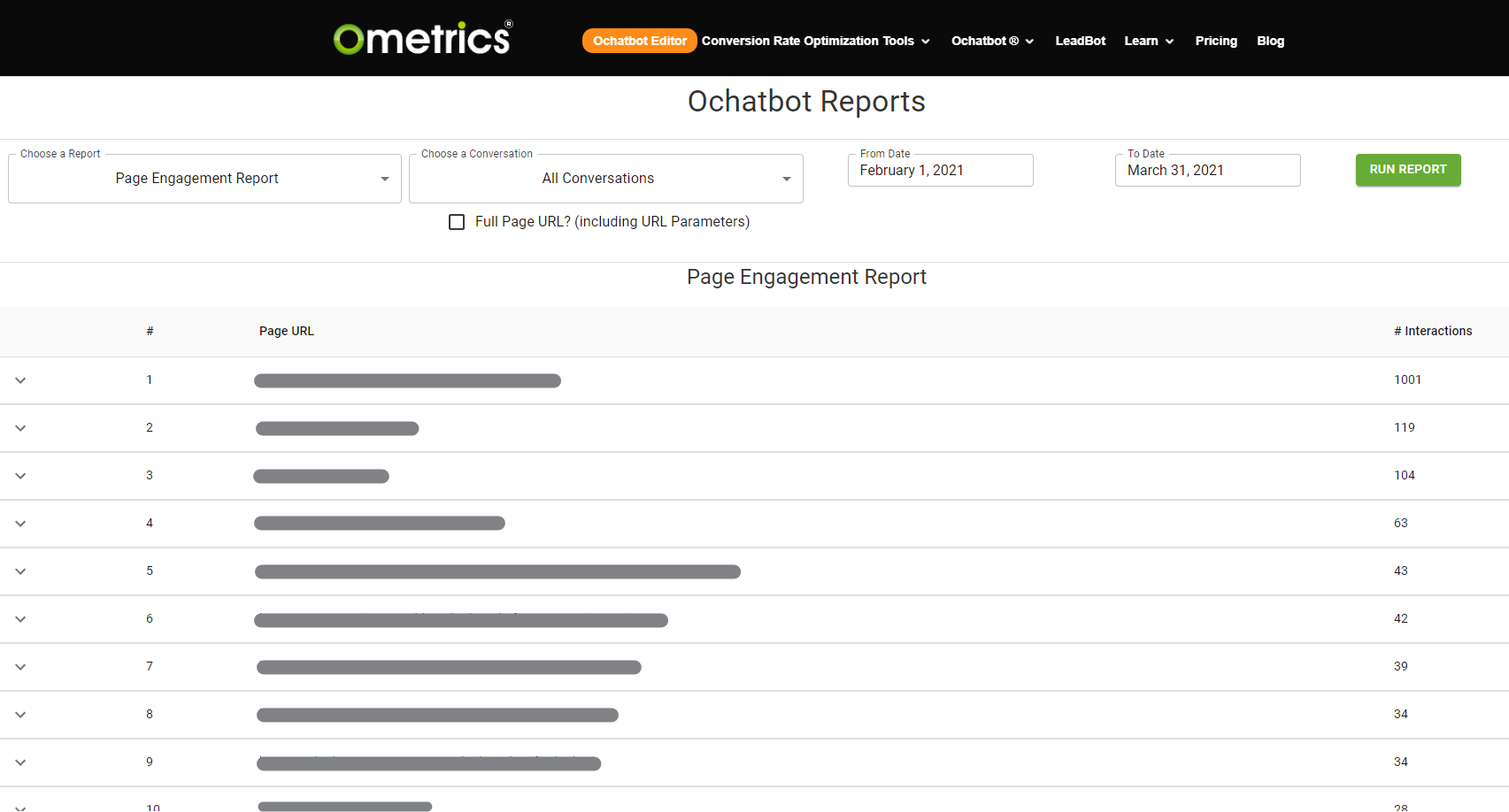This screenshot has width=1509, height=812.
Task: Select the 42 interactions value
Action: tap(1400, 618)
